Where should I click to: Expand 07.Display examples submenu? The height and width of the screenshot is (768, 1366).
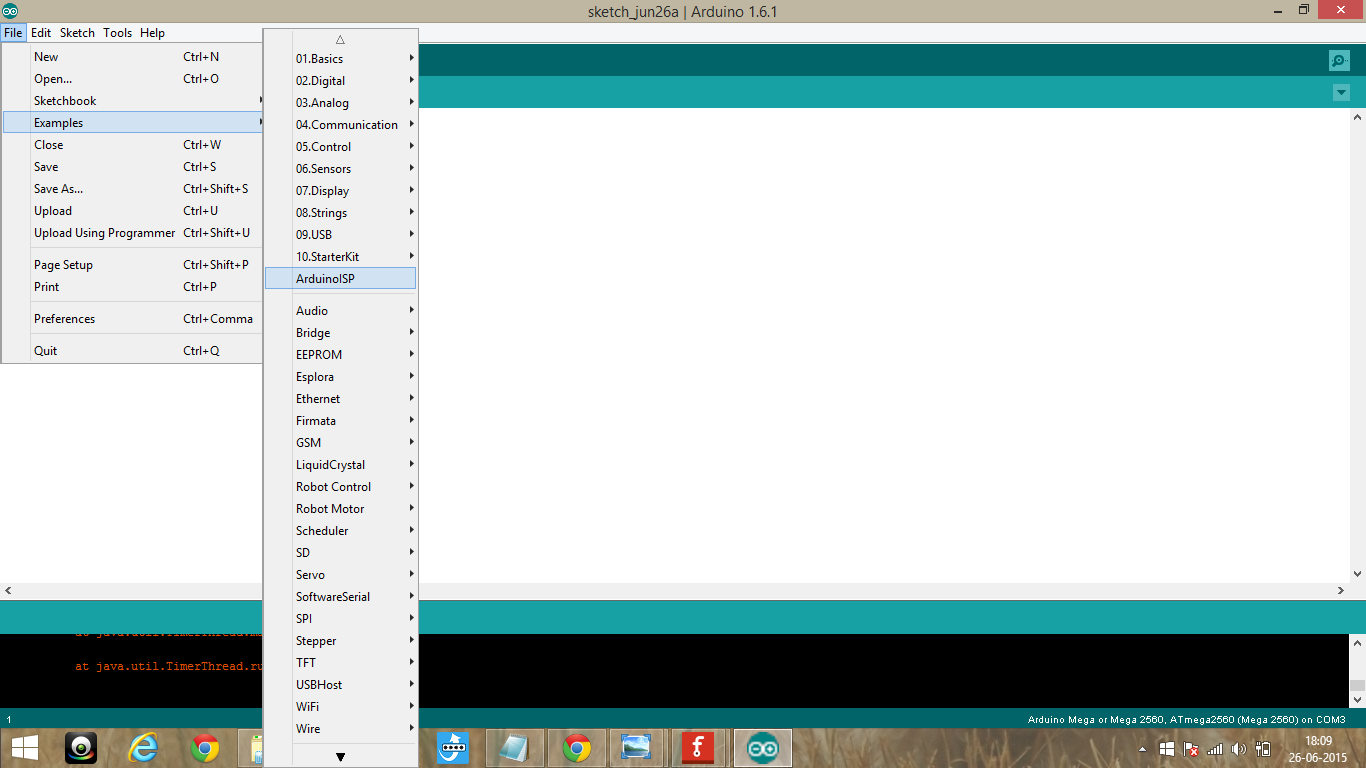coord(340,191)
